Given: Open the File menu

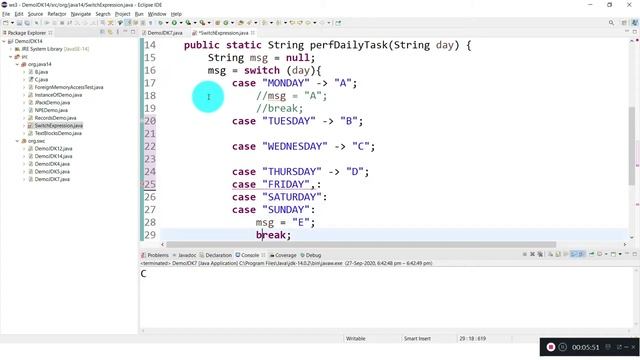Looking at the screenshot, I should point(6,14).
